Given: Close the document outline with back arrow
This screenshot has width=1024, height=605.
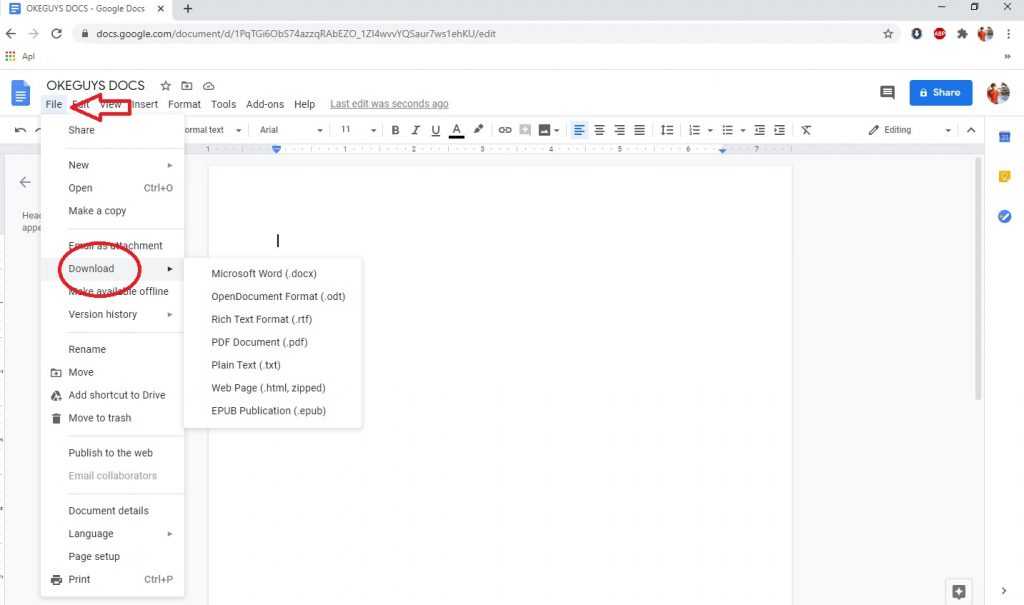Looking at the screenshot, I should [25, 182].
